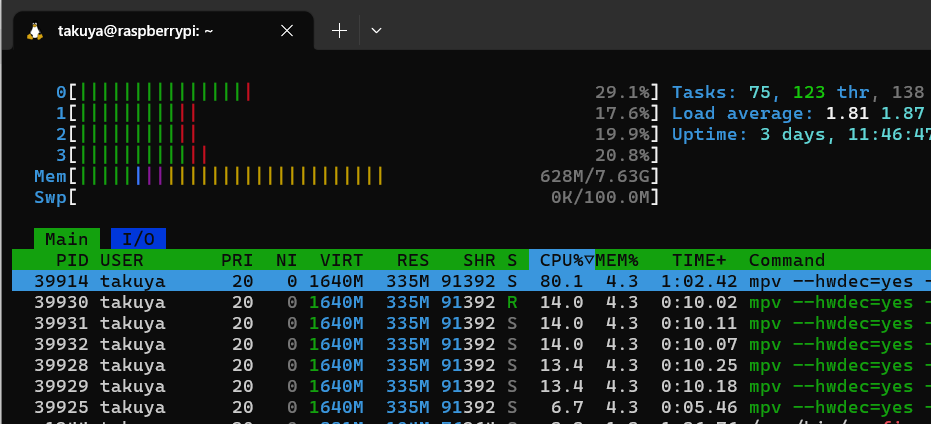Screen dimensions: 931x424
Task: Select process row PID 39932
Action: (471, 344)
